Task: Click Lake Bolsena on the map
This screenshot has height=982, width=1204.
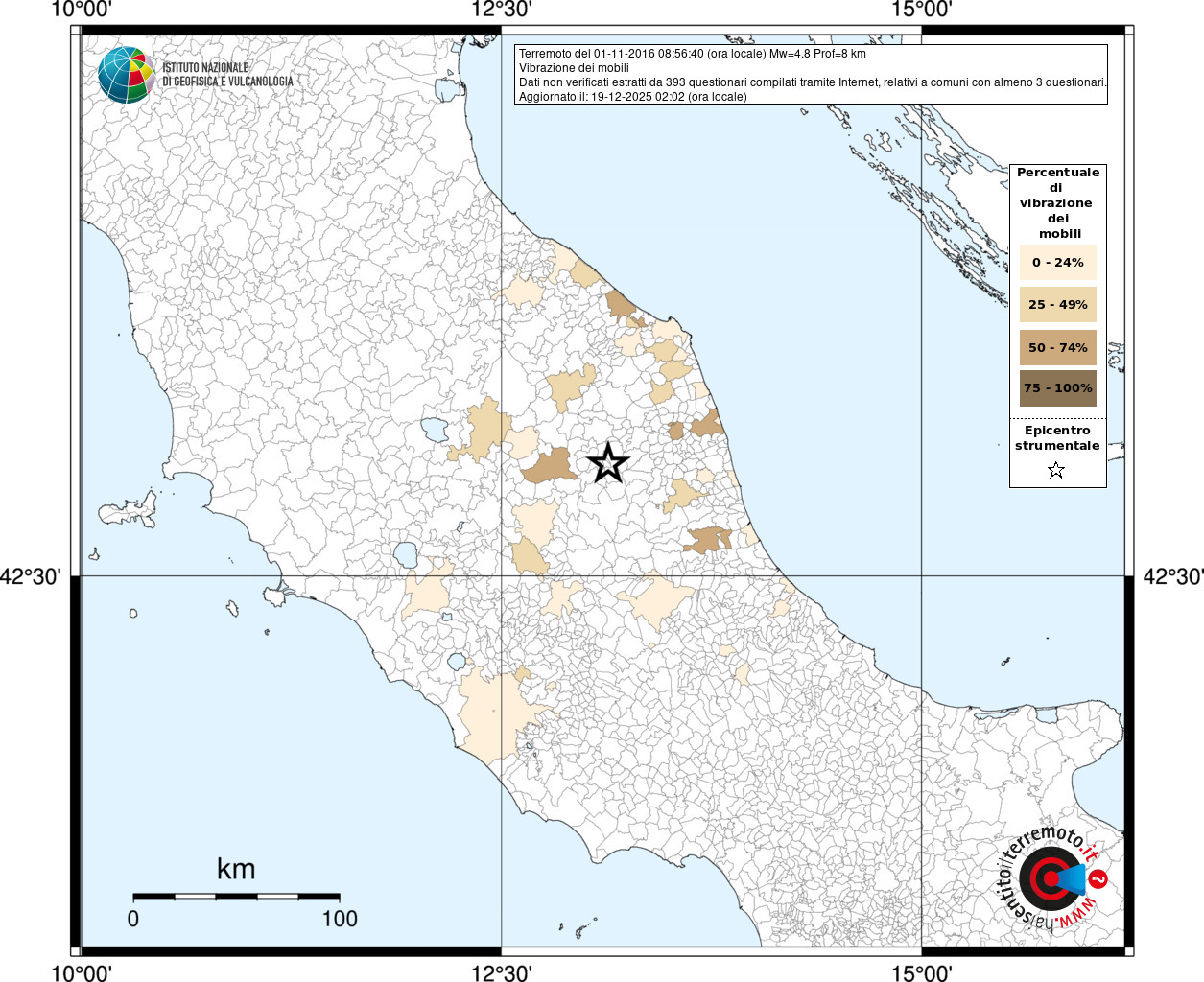Action: [x=406, y=554]
